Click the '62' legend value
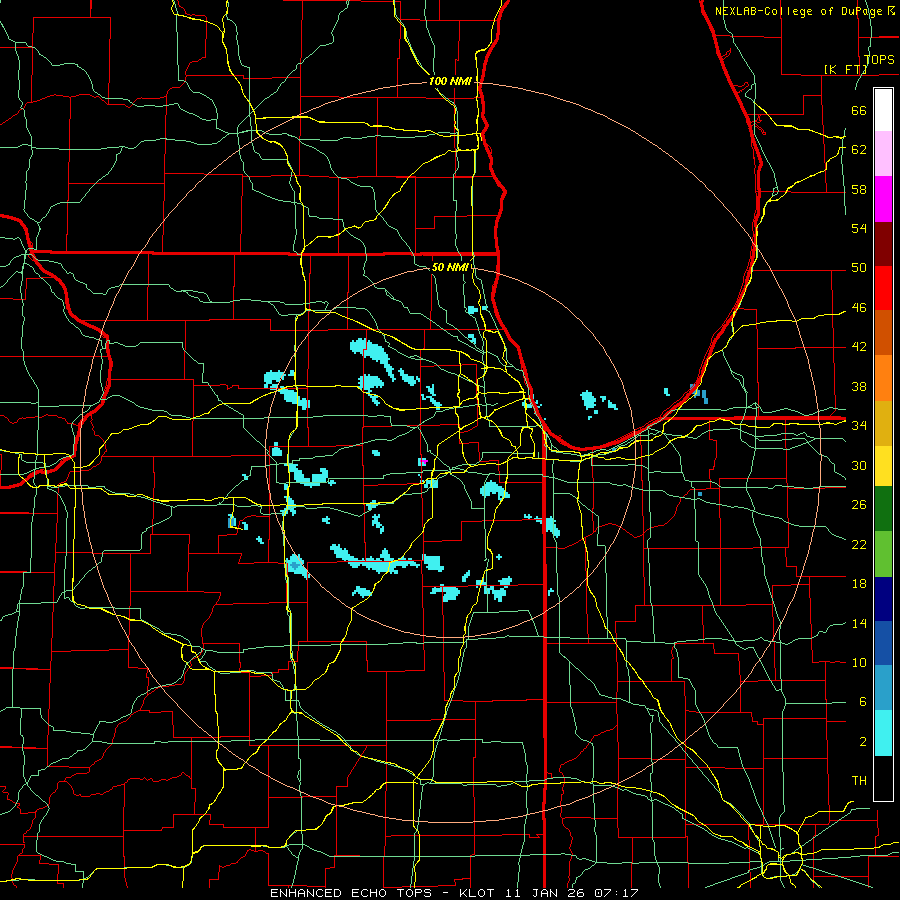This screenshot has height=900, width=900. point(859,149)
